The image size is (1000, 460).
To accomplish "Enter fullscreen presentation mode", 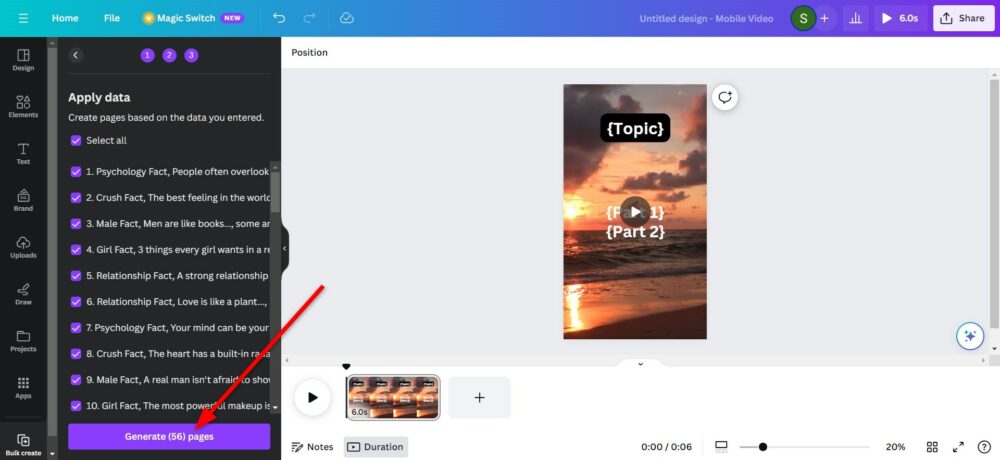I will point(958,447).
